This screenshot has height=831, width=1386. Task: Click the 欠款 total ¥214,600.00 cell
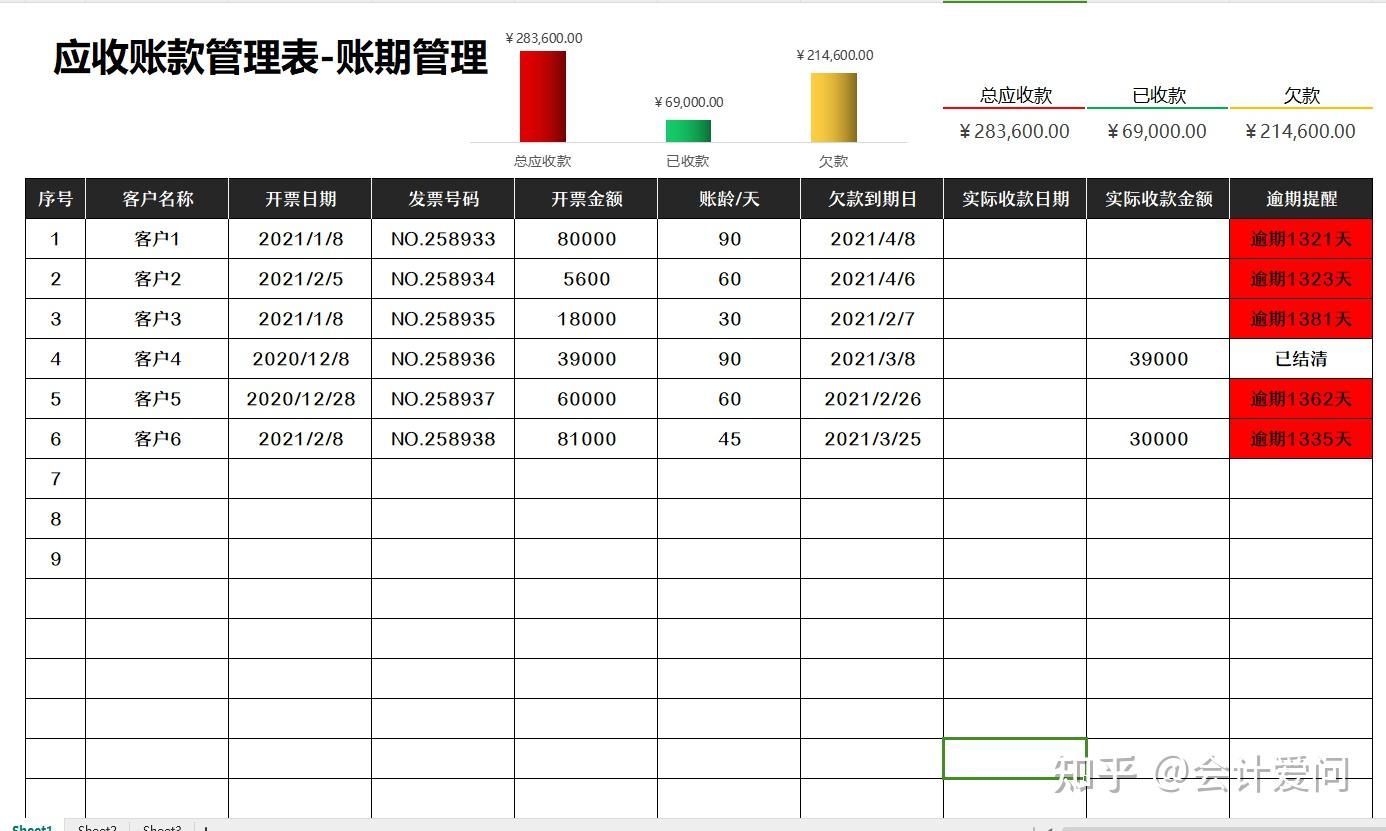click(x=1300, y=130)
